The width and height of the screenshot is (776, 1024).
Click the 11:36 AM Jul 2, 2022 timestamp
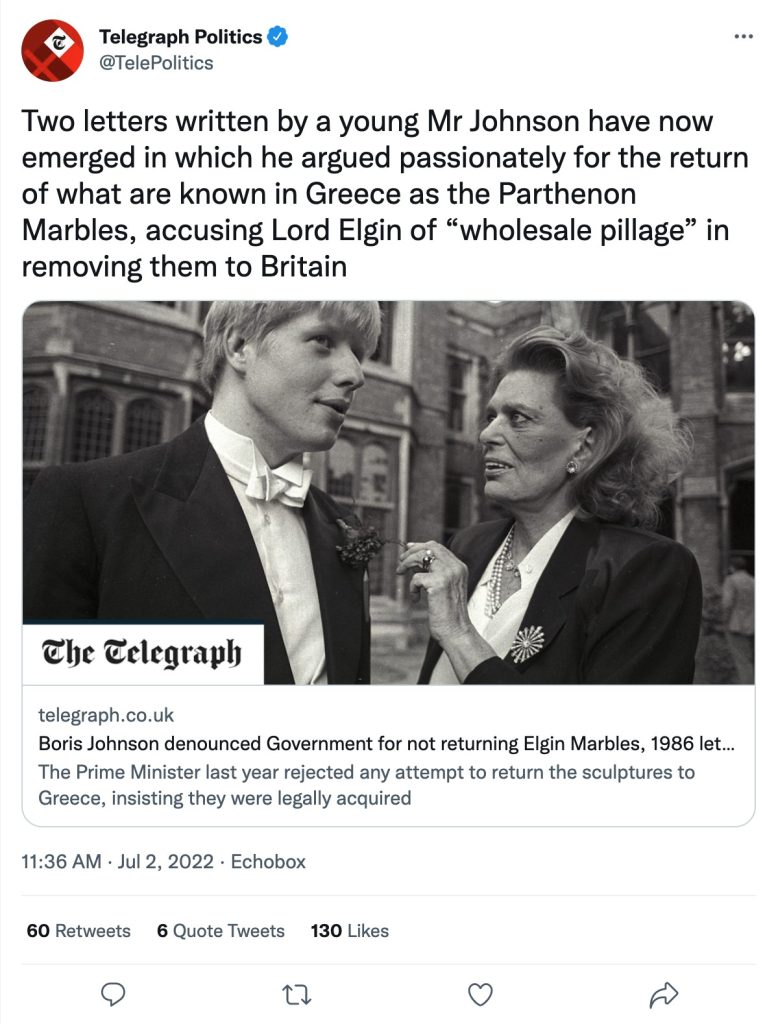(116, 861)
